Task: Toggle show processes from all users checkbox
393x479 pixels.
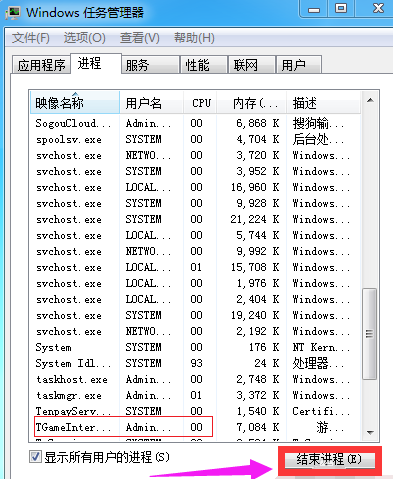Action: 35,457
